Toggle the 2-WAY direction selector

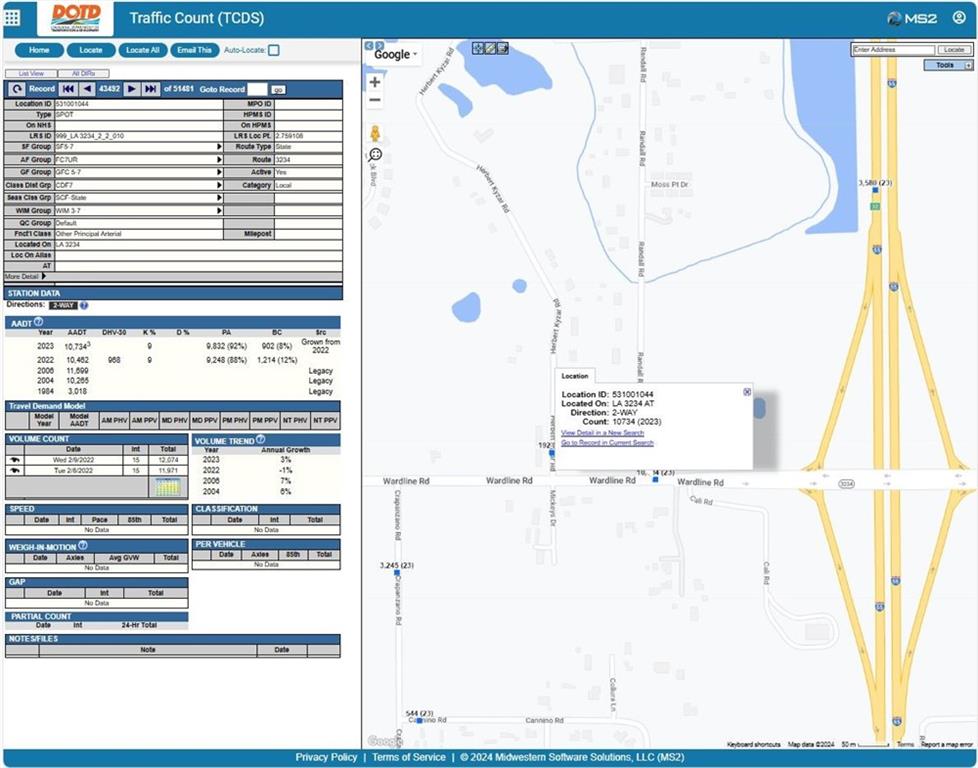pyautogui.click(x=63, y=306)
